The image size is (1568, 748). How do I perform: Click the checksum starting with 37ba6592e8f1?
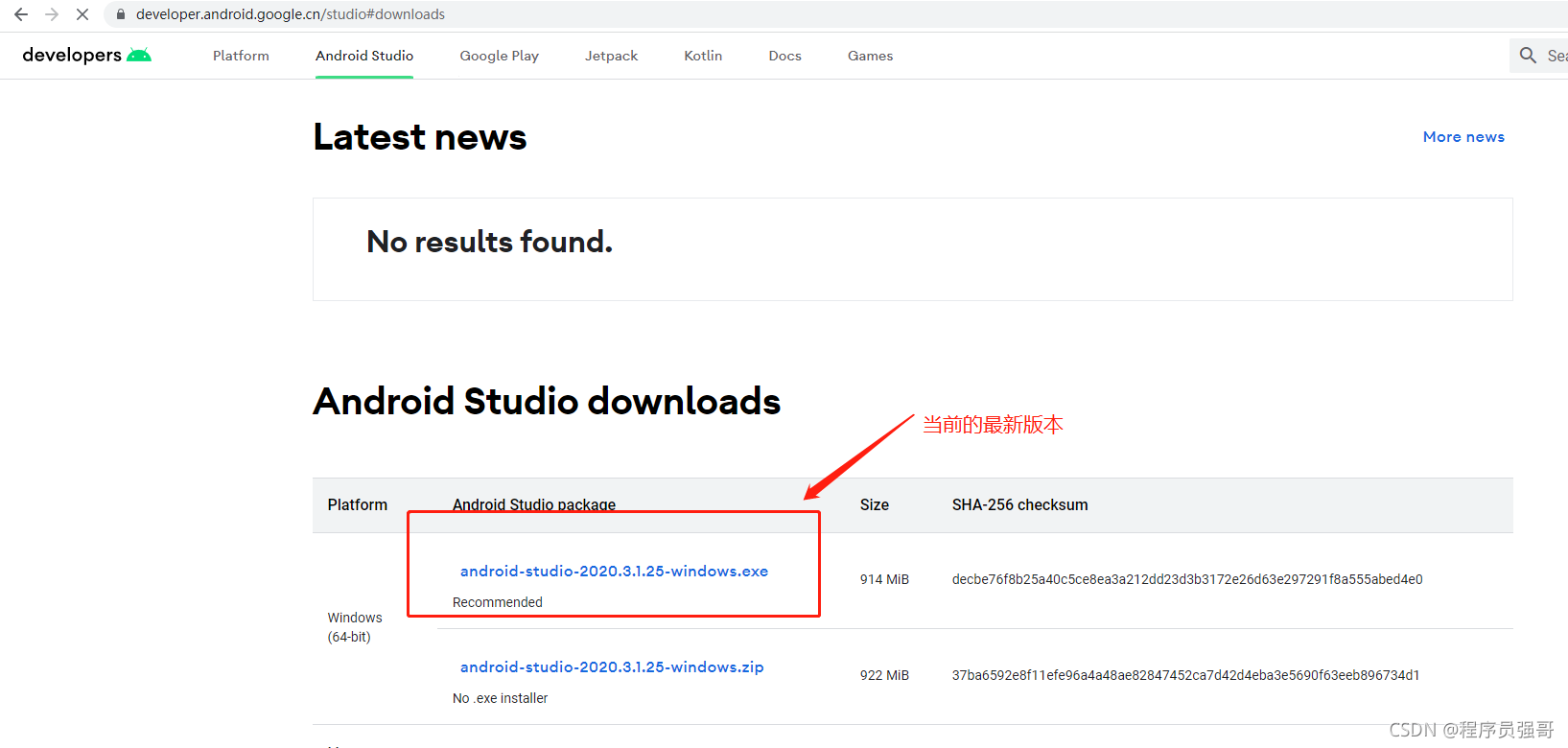pyautogui.click(x=1186, y=675)
